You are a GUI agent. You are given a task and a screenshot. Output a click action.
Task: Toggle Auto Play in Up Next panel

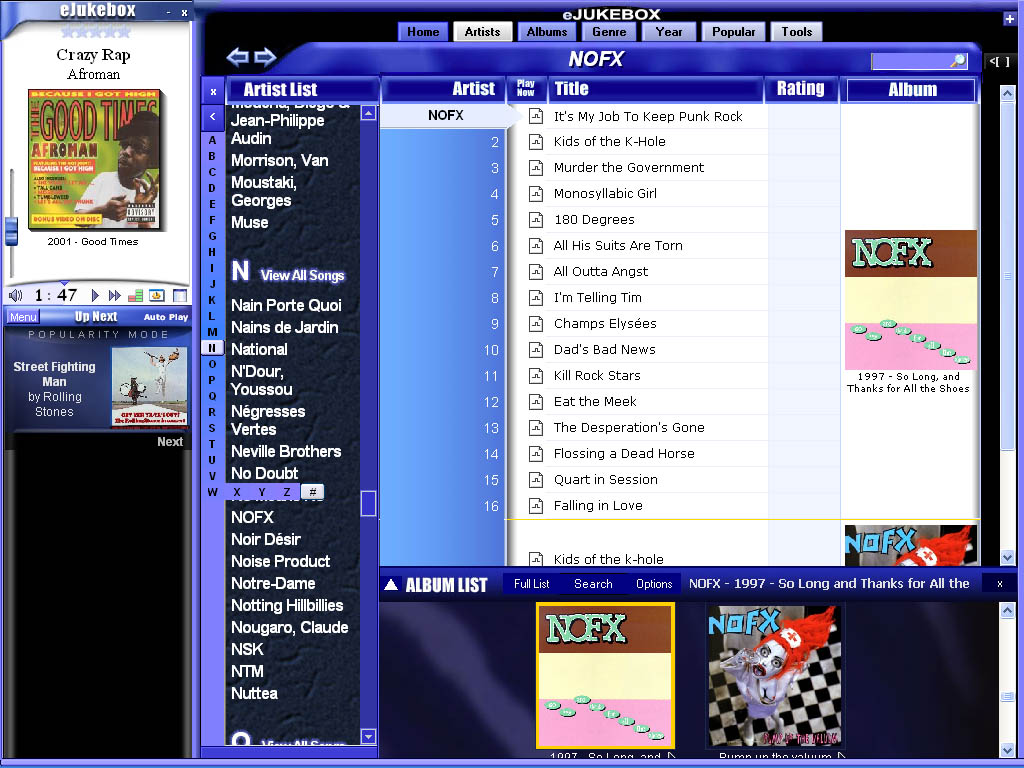pos(166,317)
